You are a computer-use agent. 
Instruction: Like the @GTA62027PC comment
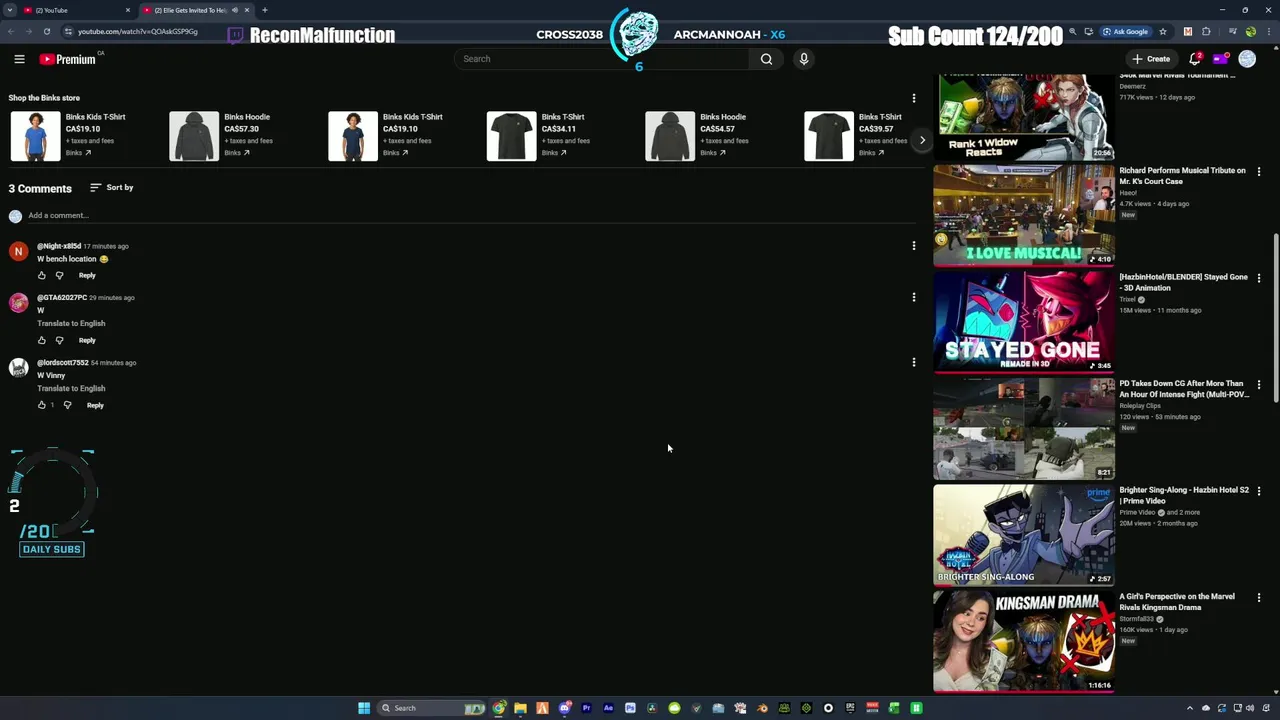[41, 340]
